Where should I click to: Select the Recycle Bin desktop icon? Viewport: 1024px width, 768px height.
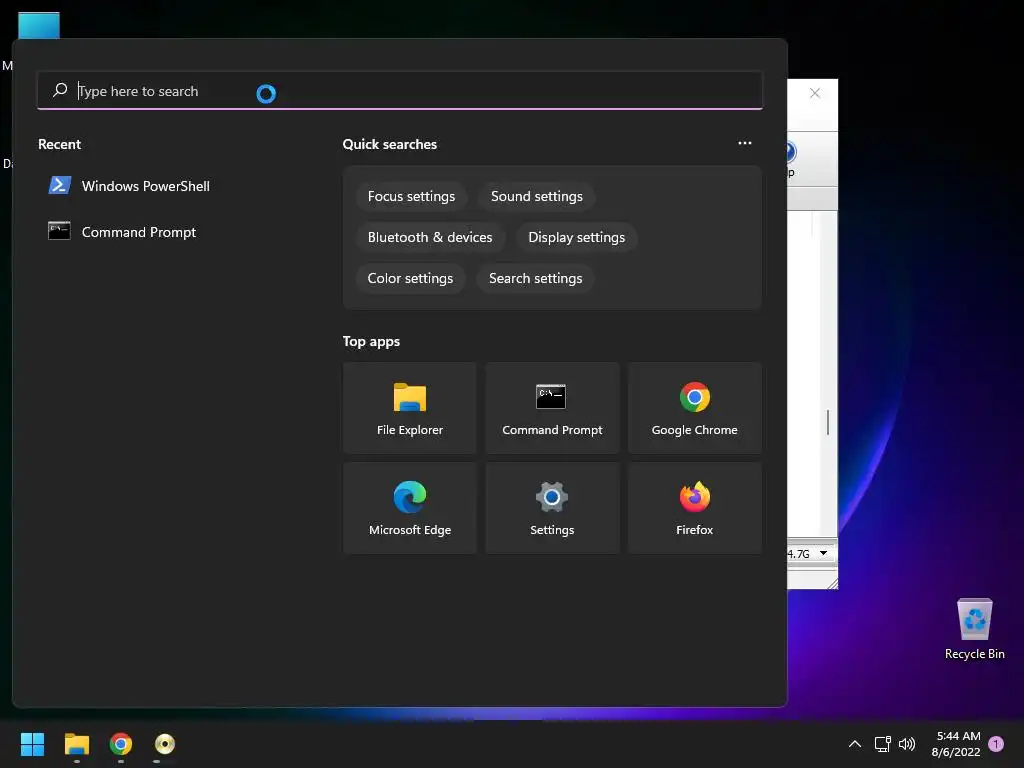[x=974, y=629]
